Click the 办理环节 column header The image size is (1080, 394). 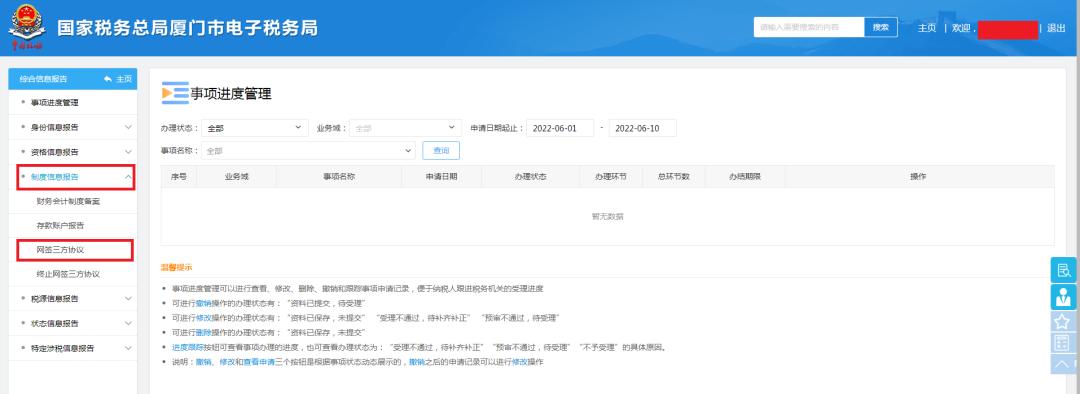tap(611, 176)
